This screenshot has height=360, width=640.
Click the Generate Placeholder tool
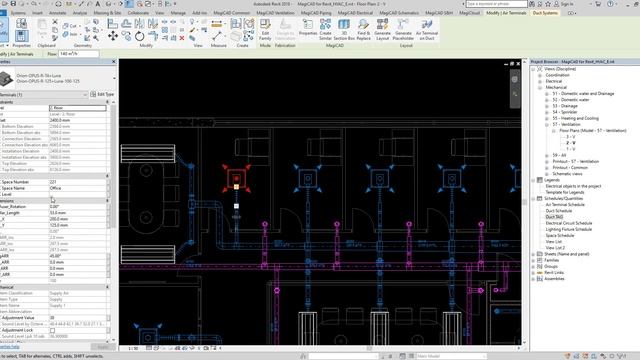coord(403,29)
